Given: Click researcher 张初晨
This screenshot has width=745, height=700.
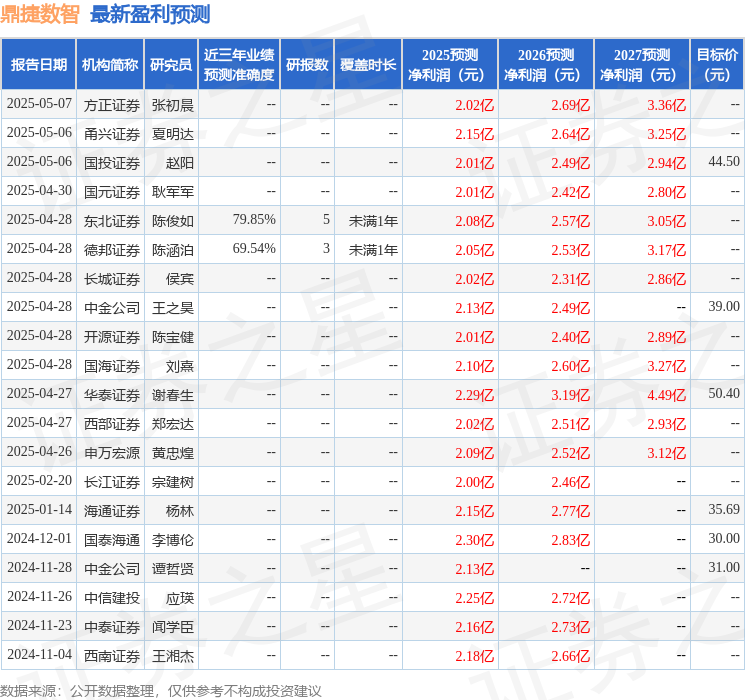Looking at the screenshot, I should (x=173, y=105).
